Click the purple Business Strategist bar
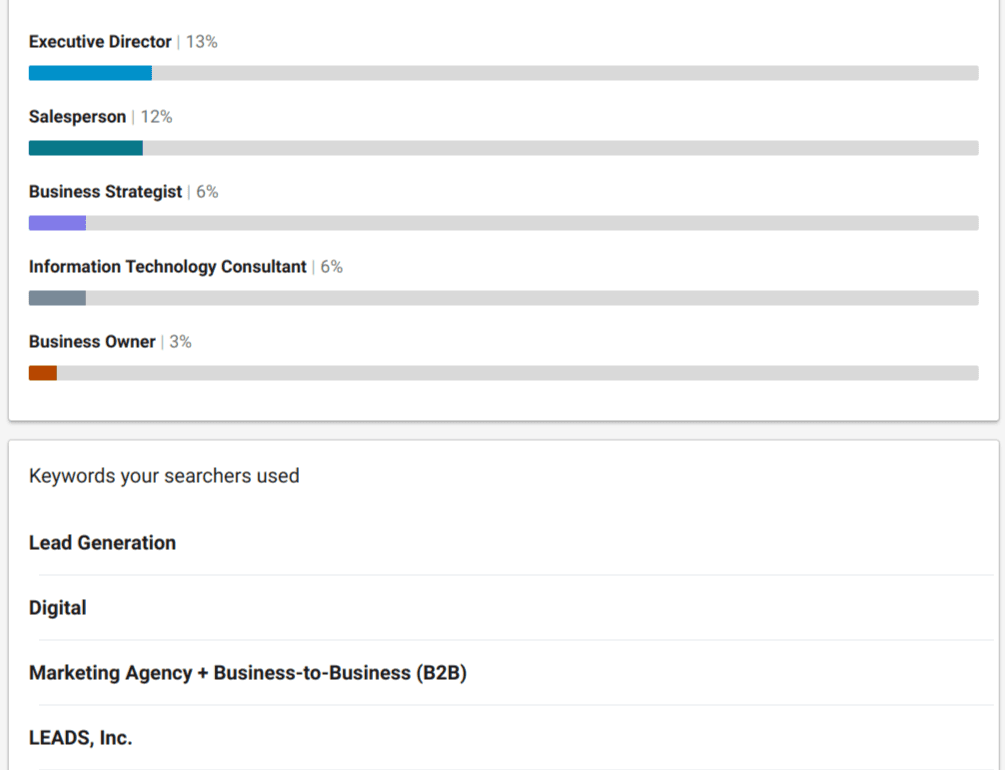The height and width of the screenshot is (770, 1005). click(57, 223)
